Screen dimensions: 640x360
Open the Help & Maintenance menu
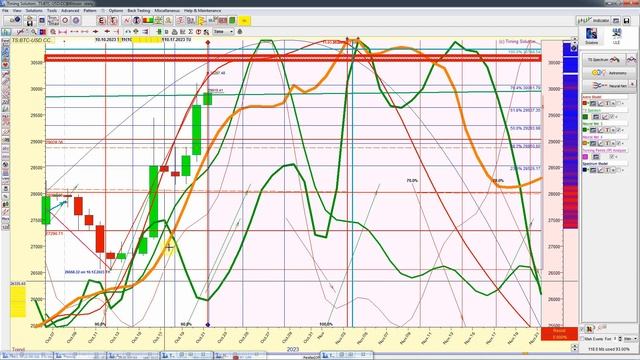coord(202,10)
